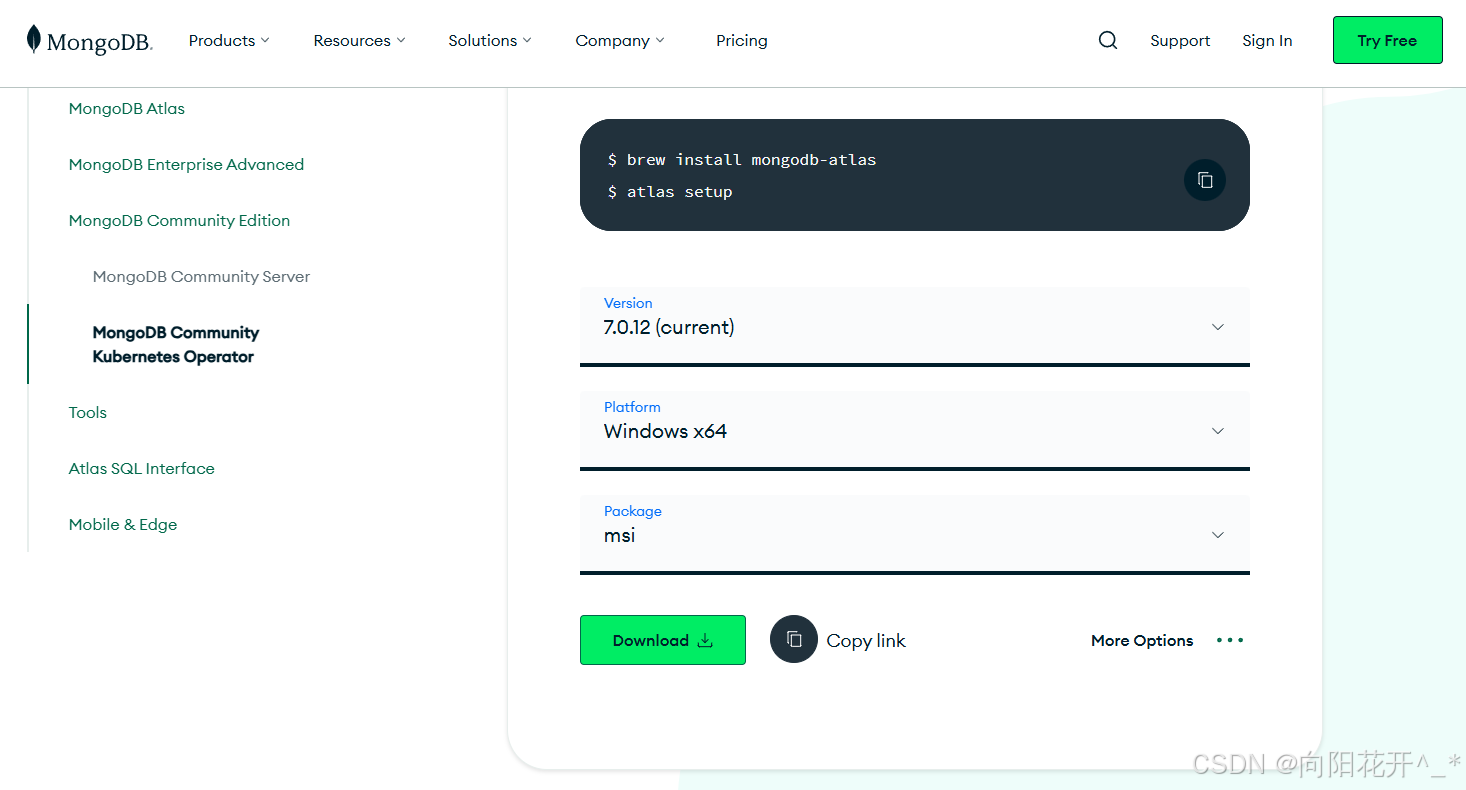Select Atlas SQL Interface in sidebar
The image size is (1466, 790).
coord(141,468)
